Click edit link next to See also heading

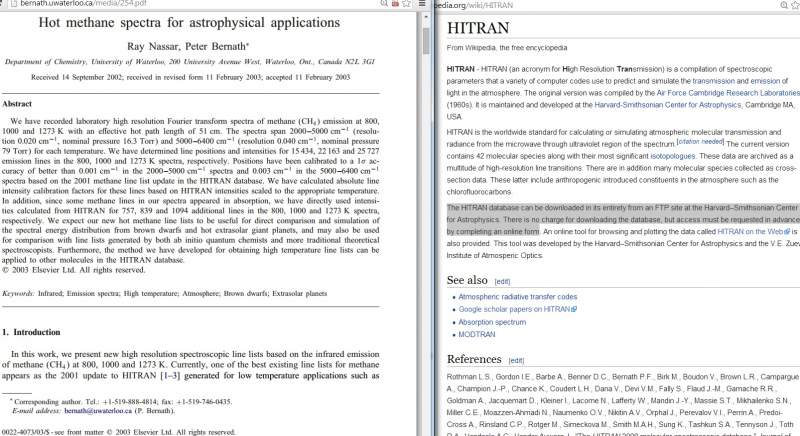502,281
